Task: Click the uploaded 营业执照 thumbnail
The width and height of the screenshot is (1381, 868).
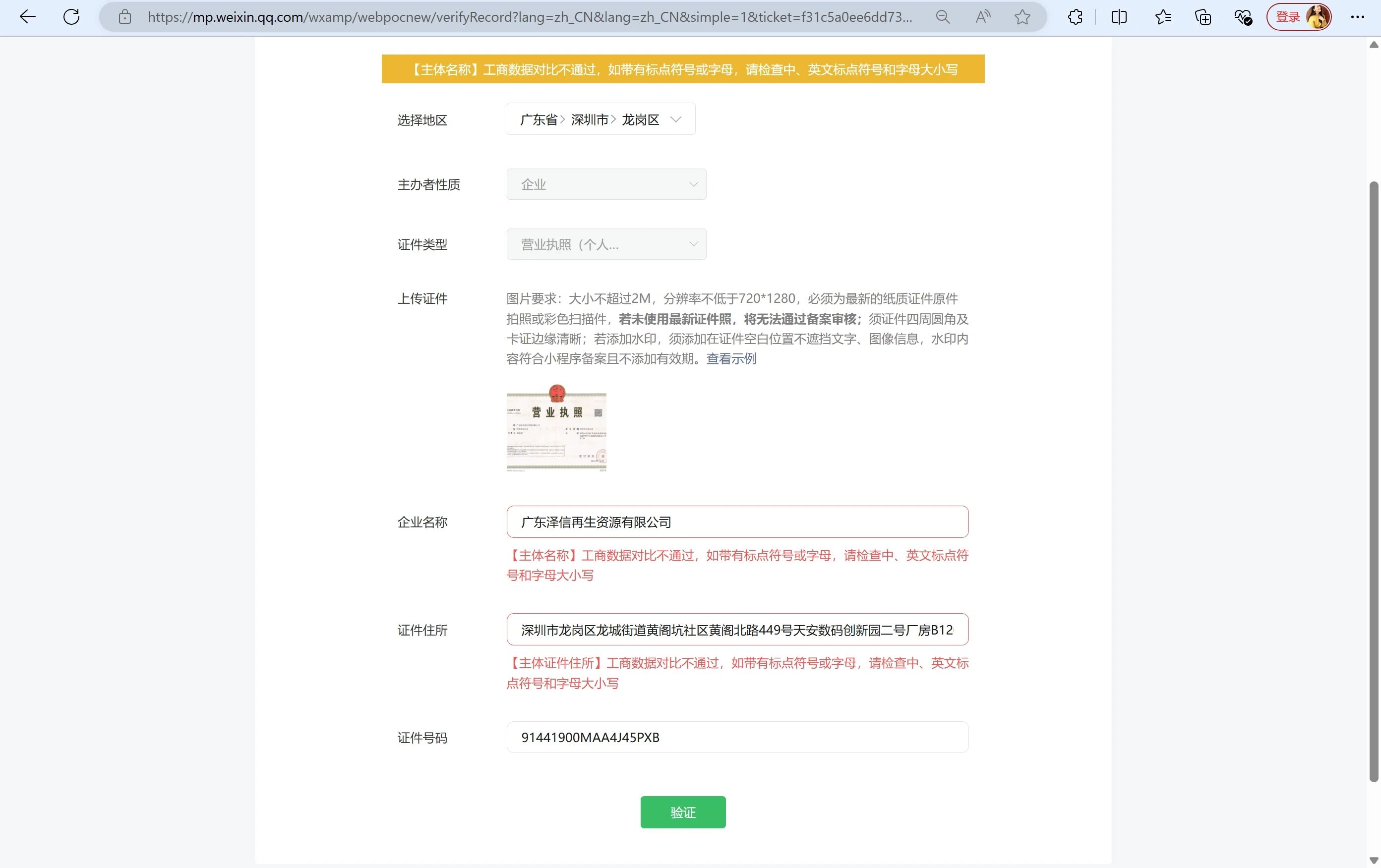Action: click(556, 428)
